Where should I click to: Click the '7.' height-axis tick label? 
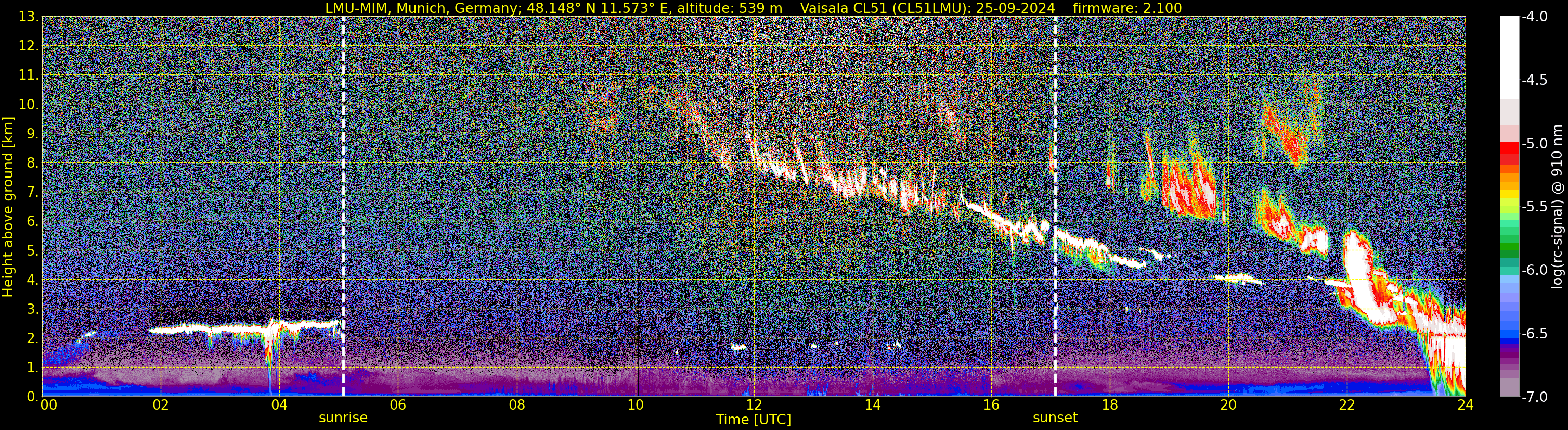pos(32,193)
